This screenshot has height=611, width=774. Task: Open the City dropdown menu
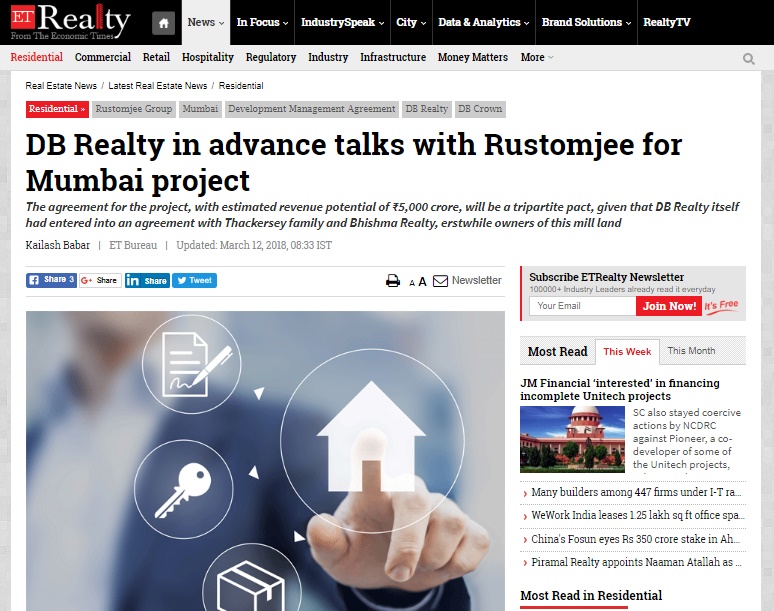click(x=411, y=22)
